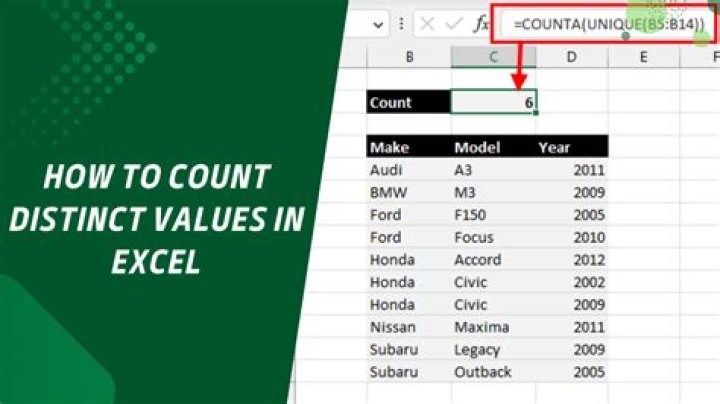The image size is (720, 404).
Task: Select column D header
Action: [x=572, y=57]
